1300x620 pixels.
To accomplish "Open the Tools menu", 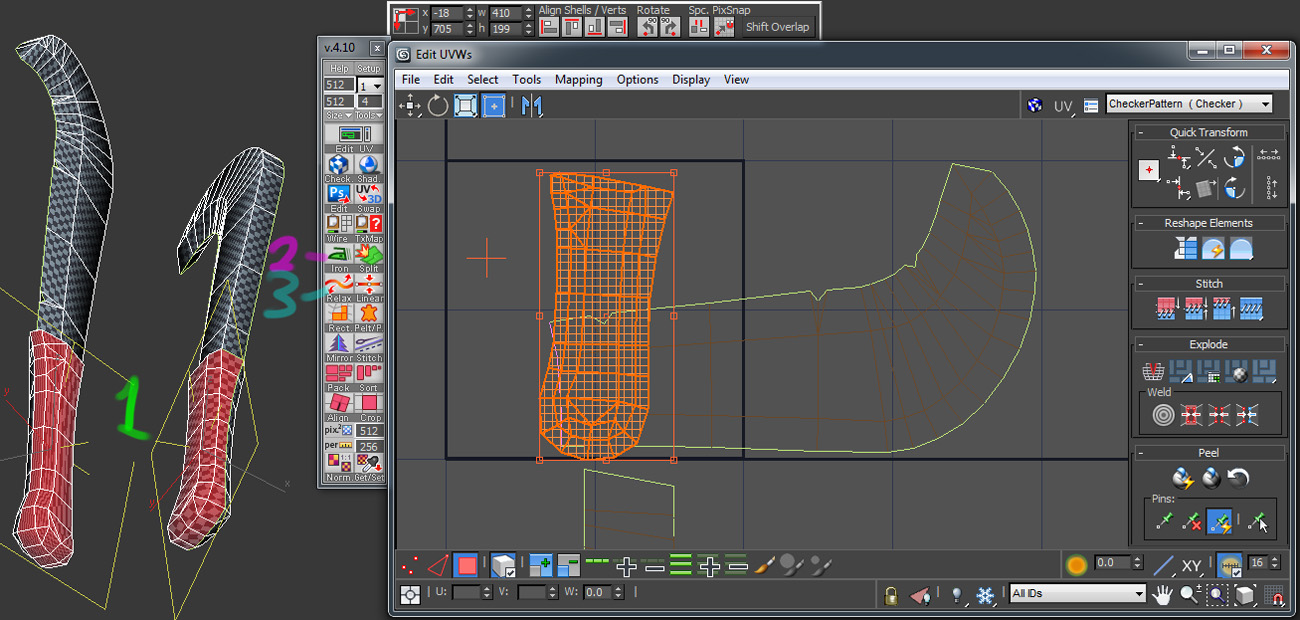I will coord(526,79).
